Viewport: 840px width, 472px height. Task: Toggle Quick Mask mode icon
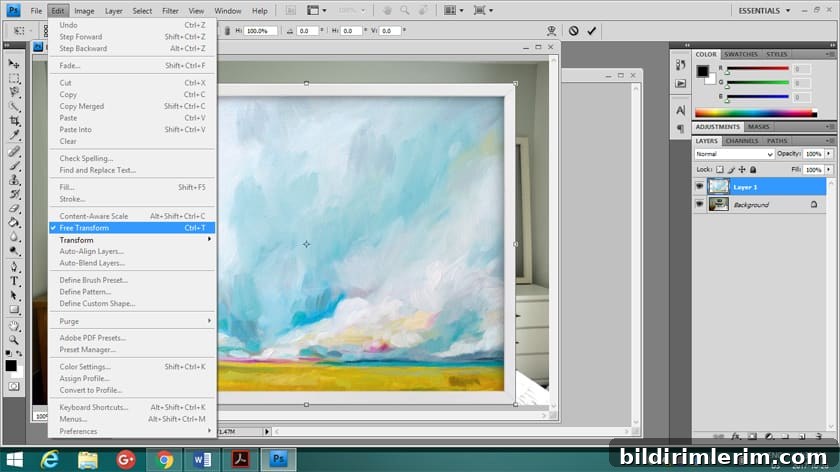(14, 386)
